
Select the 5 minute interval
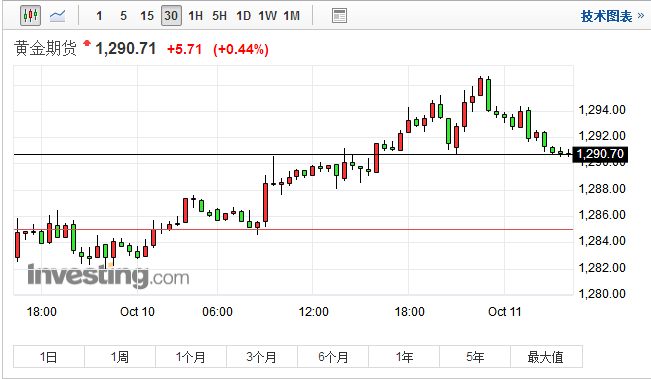tap(123, 16)
